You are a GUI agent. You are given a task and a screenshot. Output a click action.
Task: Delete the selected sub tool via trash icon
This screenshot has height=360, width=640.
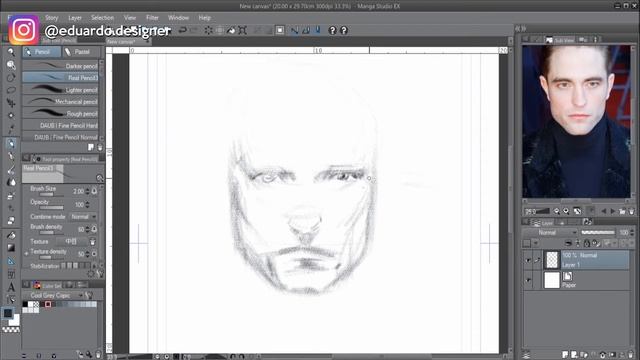tap(100, 147)
